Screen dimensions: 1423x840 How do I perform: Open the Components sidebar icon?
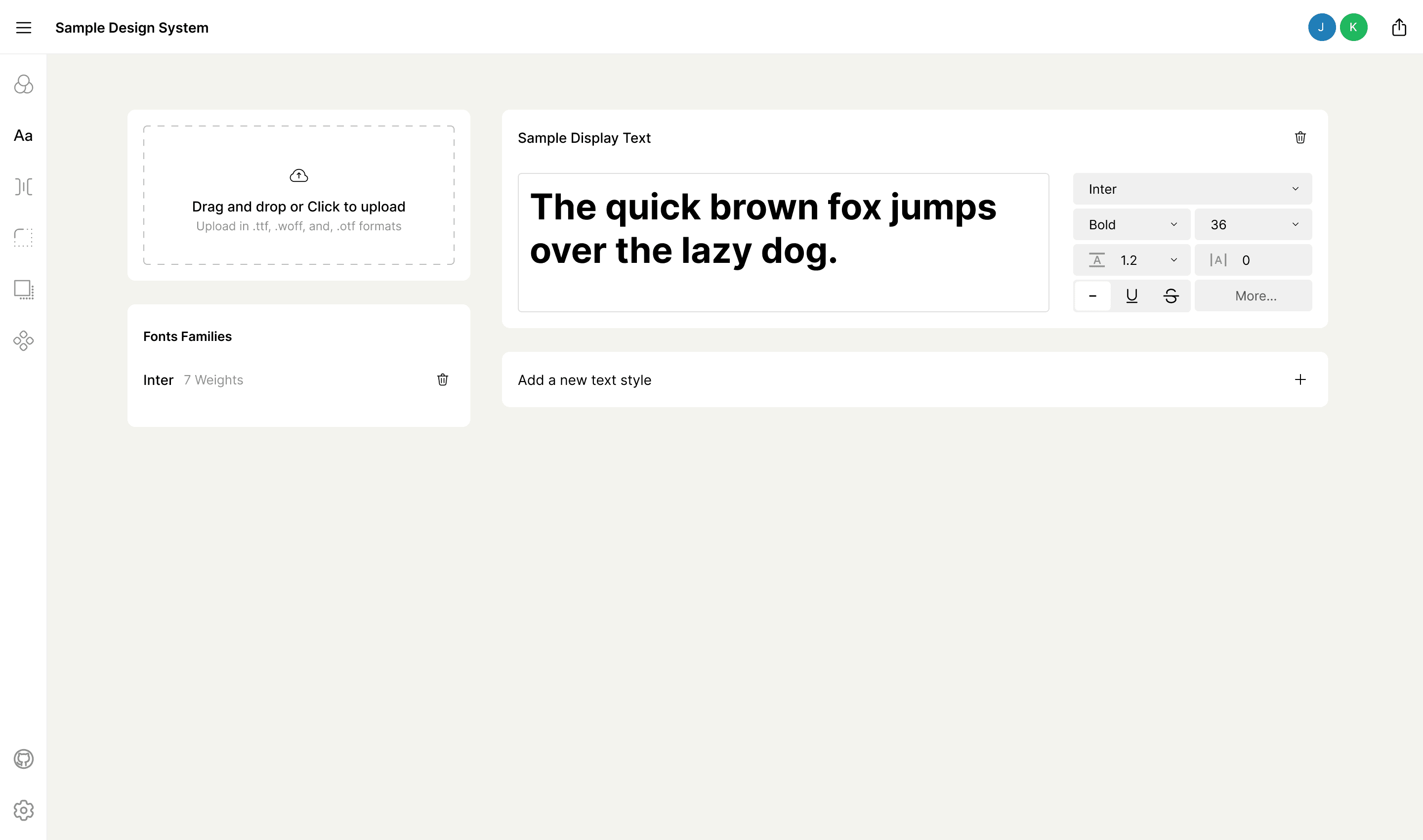click(23, 341)
